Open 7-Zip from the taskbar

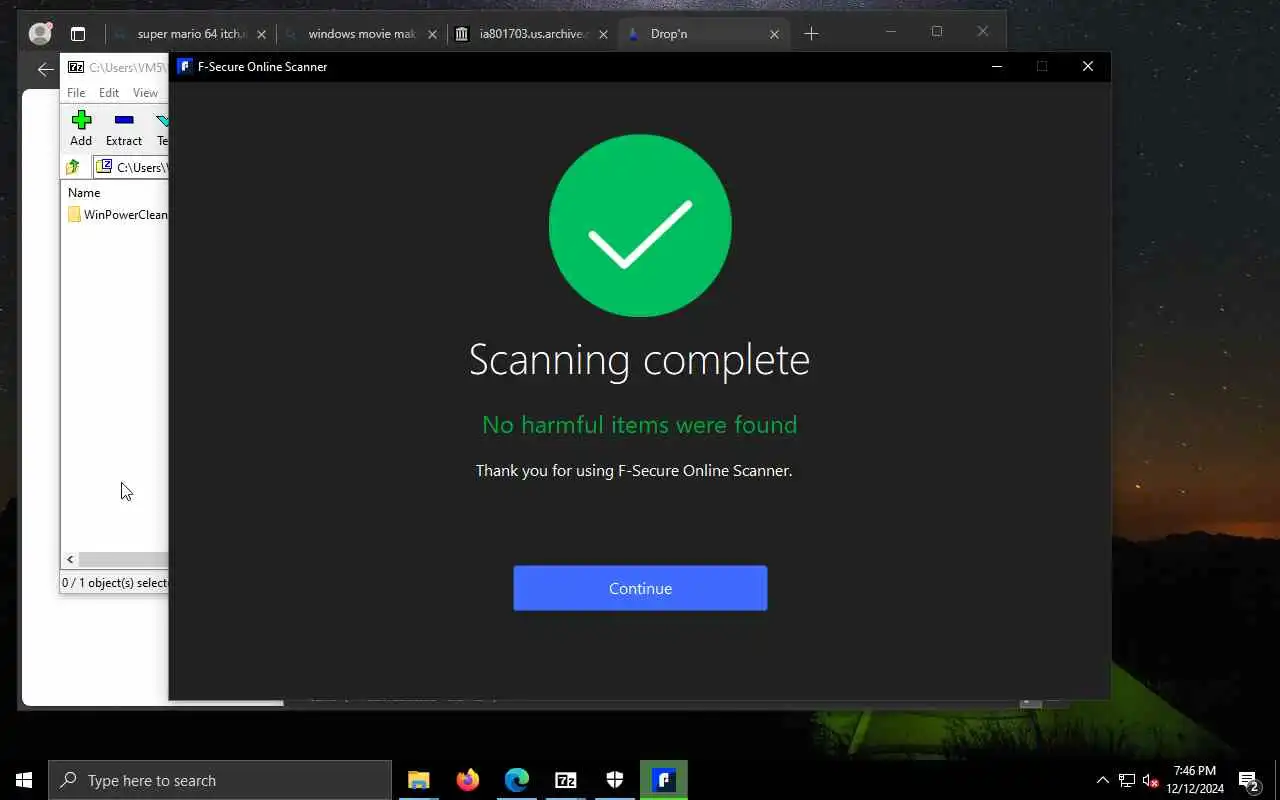coord(565,780)
